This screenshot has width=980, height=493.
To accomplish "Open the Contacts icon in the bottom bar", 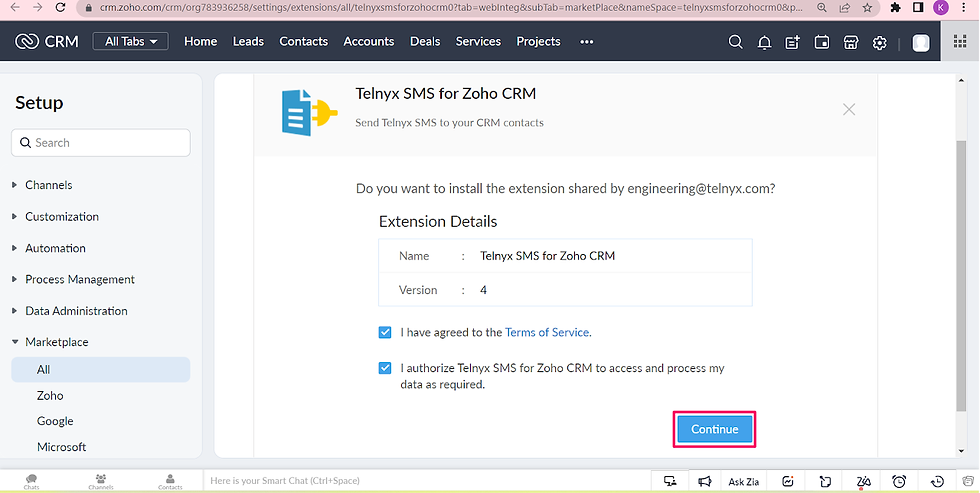I will (170, 481).
